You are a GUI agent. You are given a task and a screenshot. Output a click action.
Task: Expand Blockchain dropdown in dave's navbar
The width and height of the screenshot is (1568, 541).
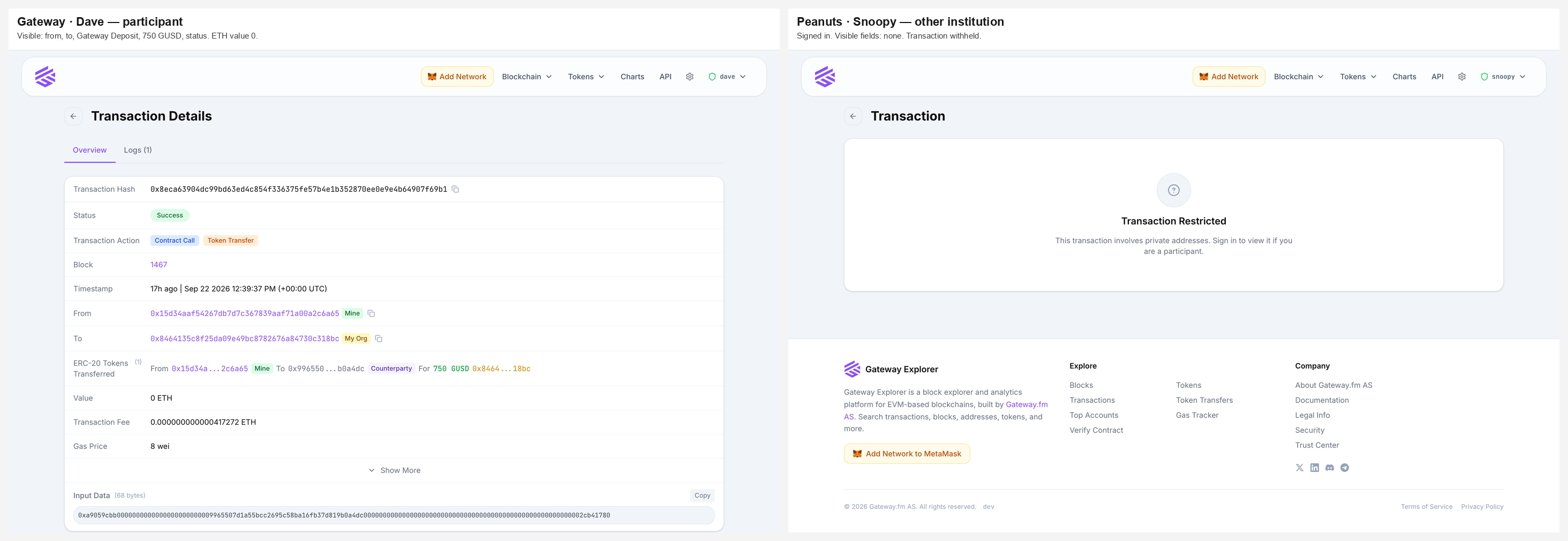(x=526, y=77)
